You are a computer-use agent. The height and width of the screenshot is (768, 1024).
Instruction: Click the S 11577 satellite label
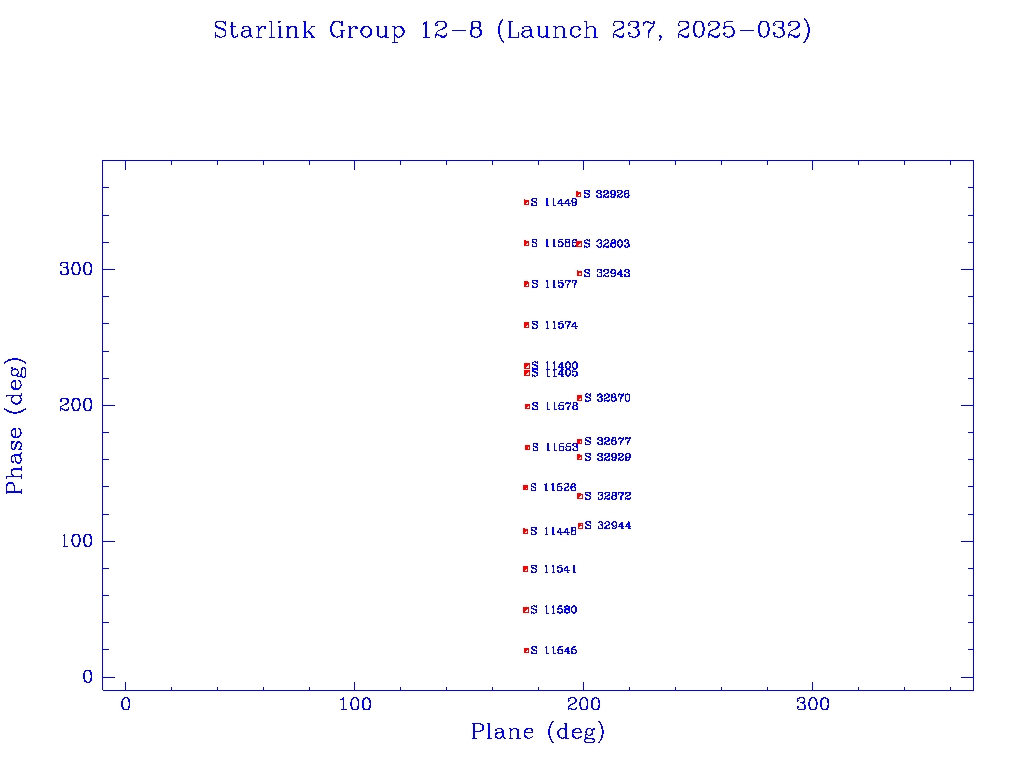[x=554, y=284]
